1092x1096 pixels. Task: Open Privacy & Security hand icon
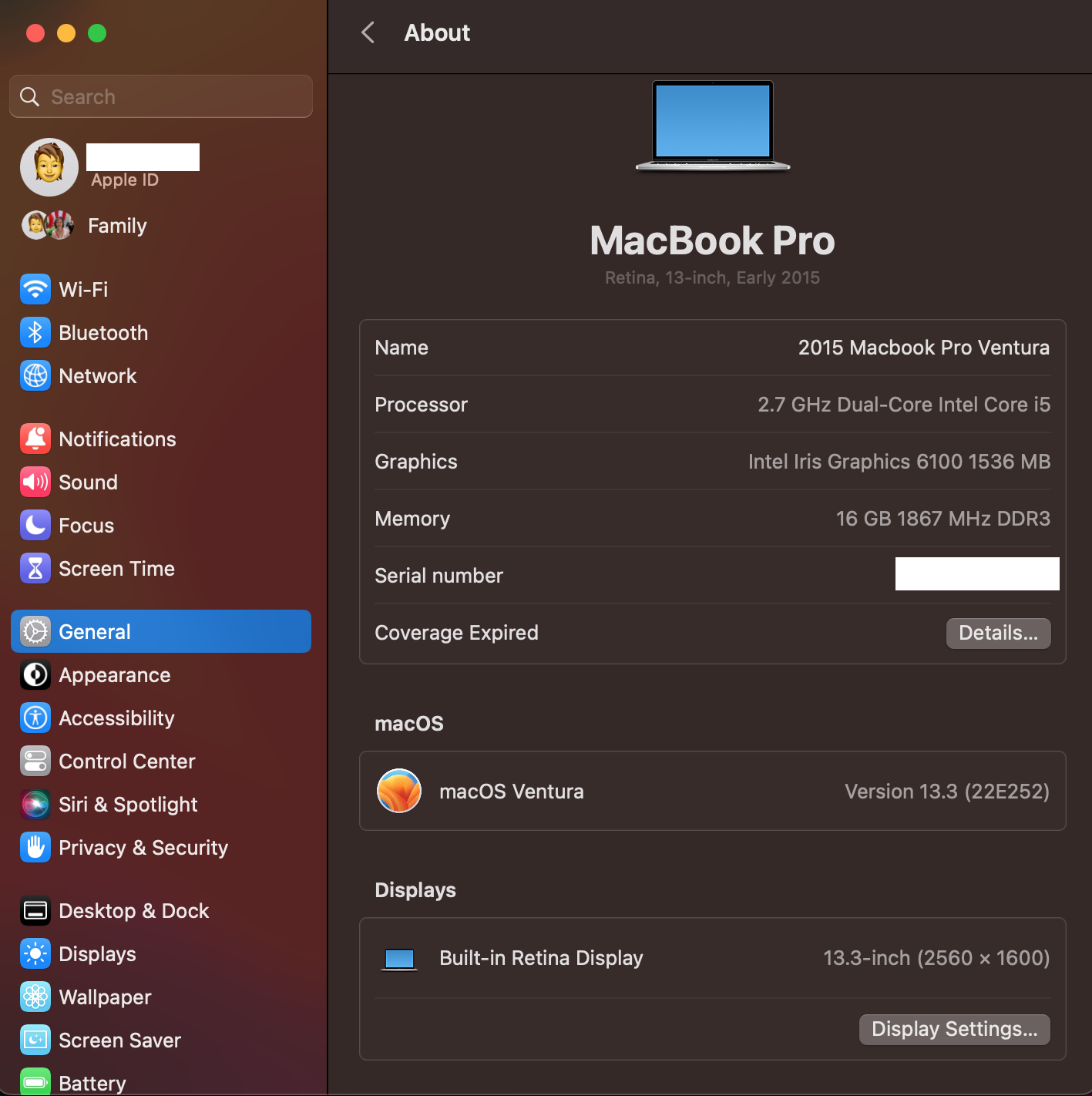coord(35,848)
